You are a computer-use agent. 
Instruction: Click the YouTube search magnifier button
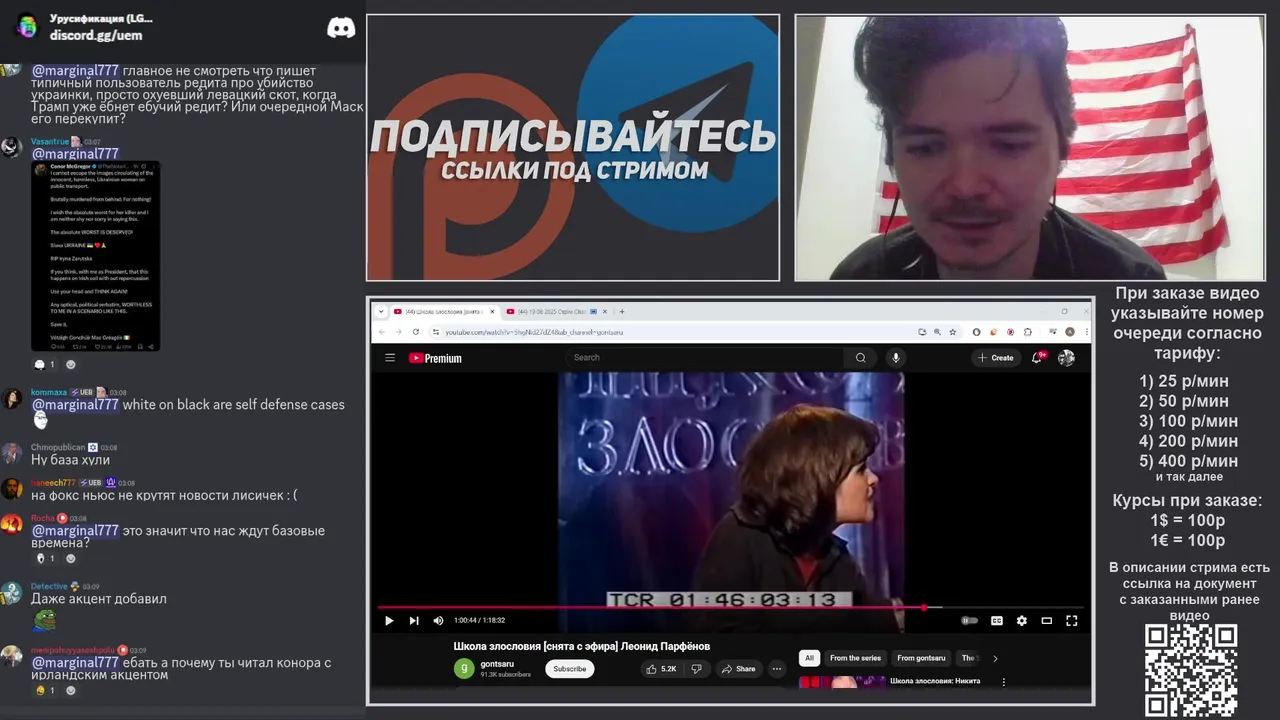coord(860,357)
